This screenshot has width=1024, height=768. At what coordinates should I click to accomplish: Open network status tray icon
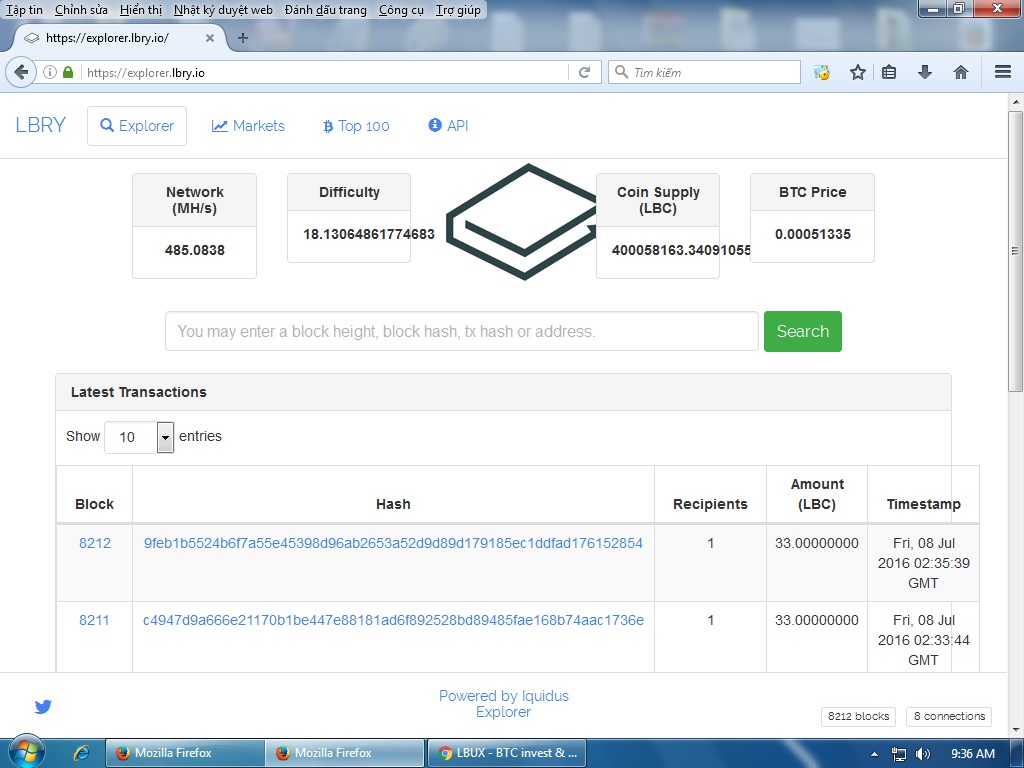(899, 754)
